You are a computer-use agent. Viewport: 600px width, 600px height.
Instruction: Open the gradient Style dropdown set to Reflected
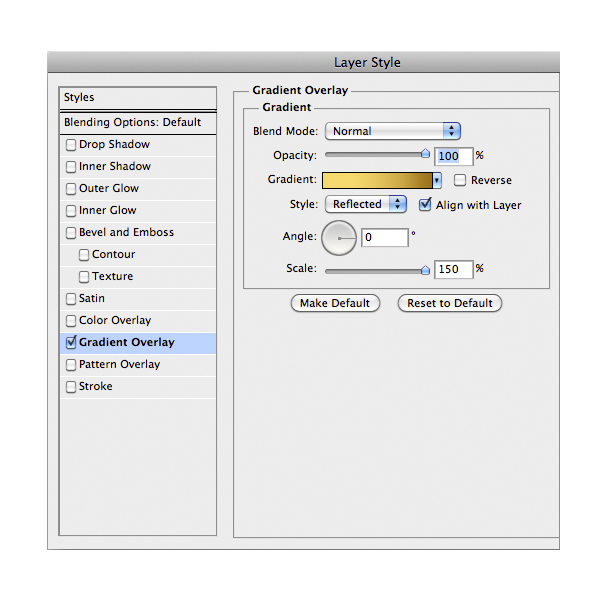365,204
